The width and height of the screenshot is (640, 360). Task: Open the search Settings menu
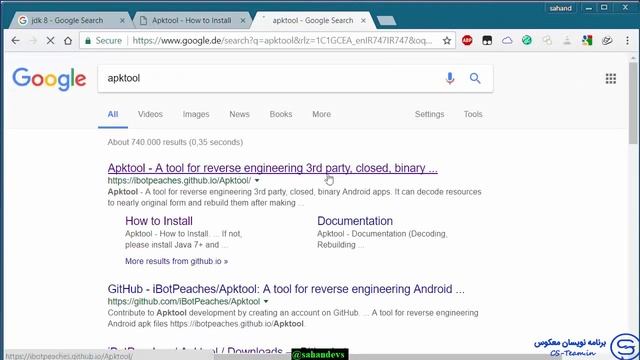pos(429,114)
